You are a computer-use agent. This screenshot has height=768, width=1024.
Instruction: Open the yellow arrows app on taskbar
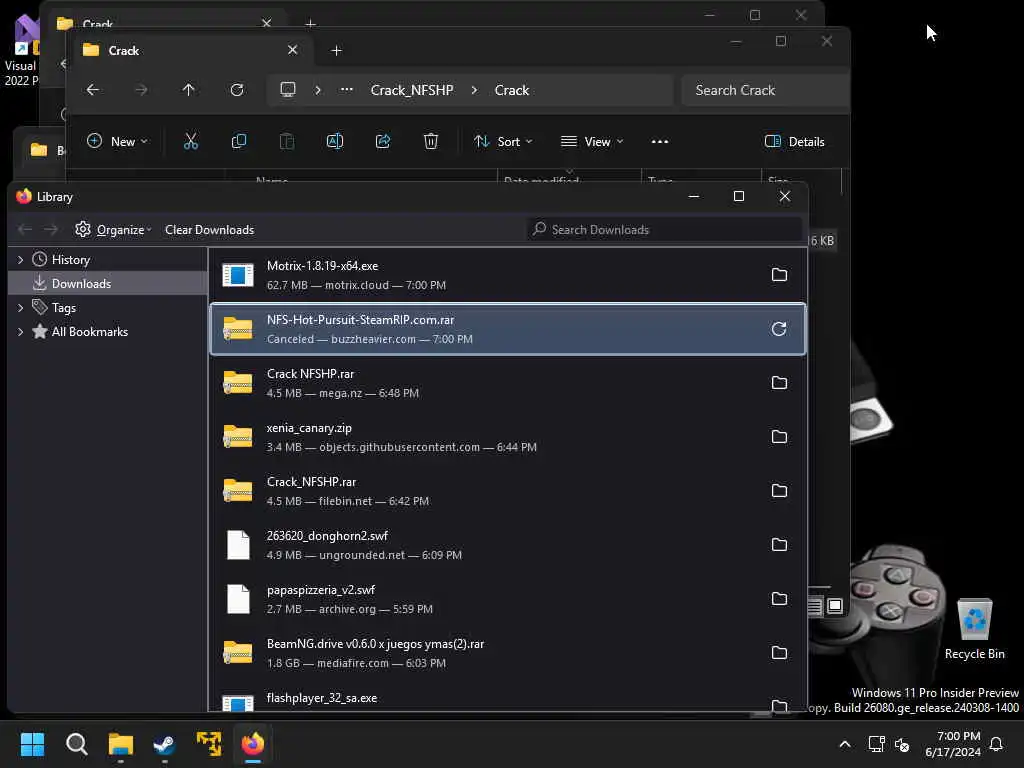tap(209, 744)
